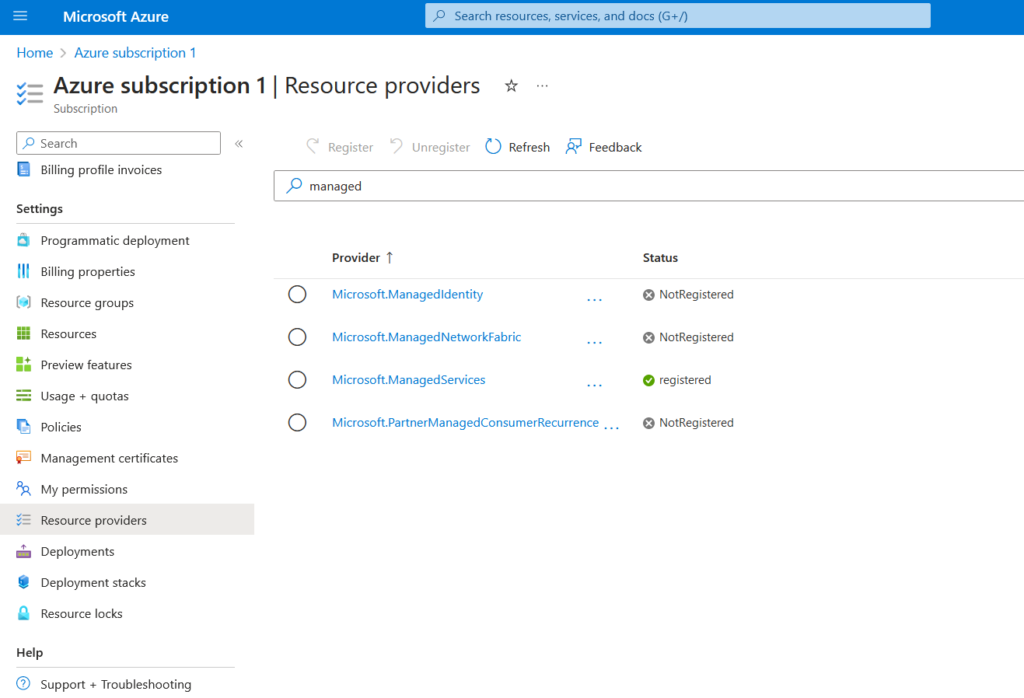Open Usage + quotas page
Image resolution: width=1024 pixels, height=698 pixels.
pyautogui.click(x=84, y=396)
